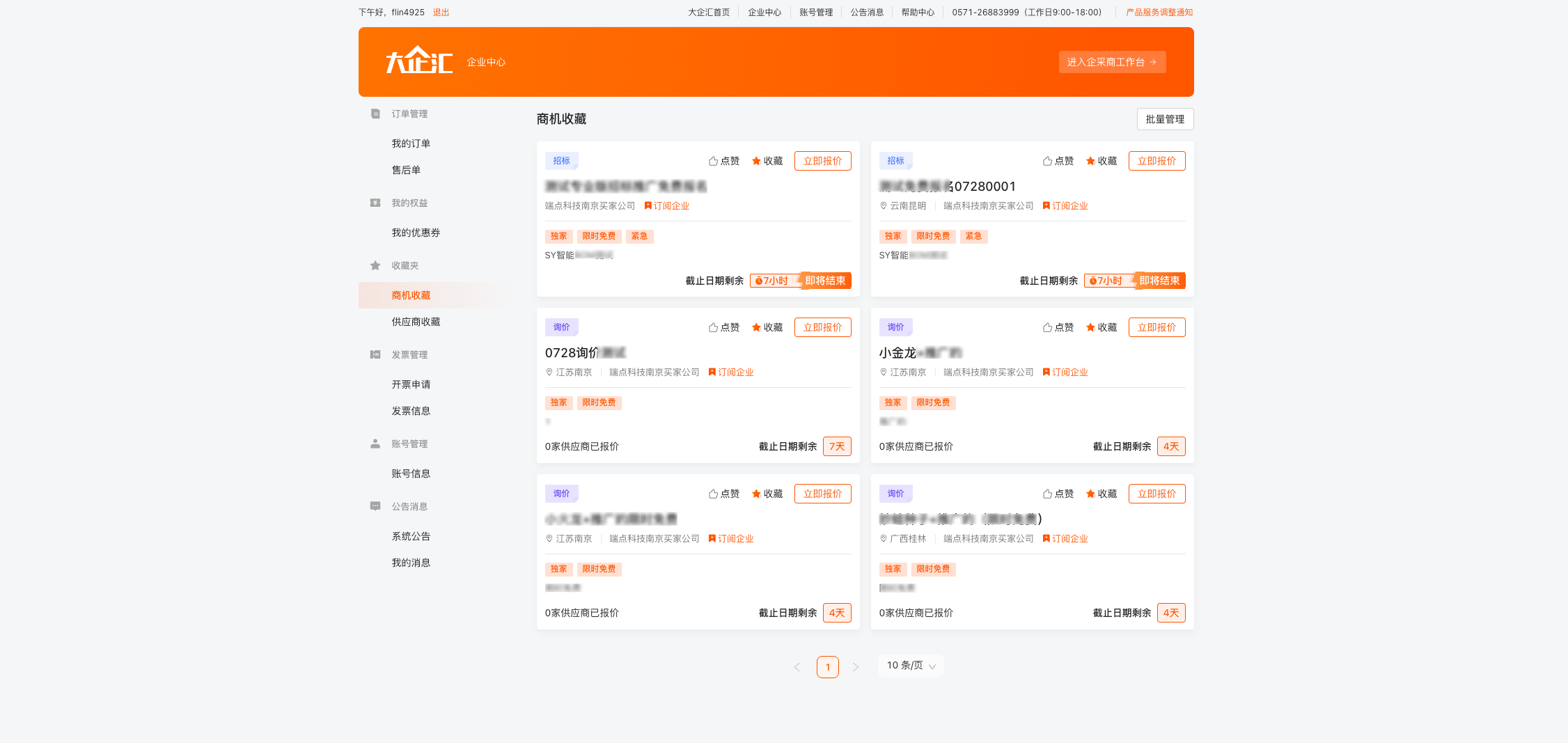
Task: Open 大企汇首页 from the top navigation
Action: [708, 12]
